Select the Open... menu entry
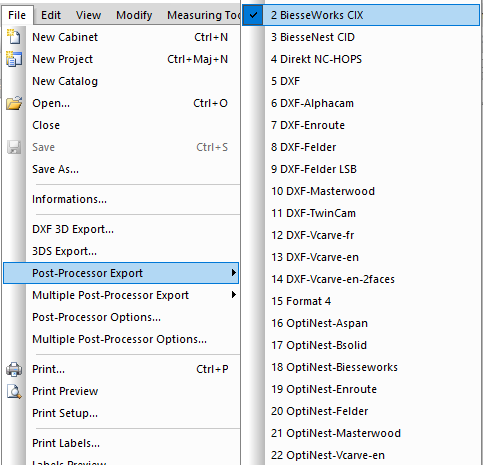Image resolution: width=483 pixels, height=465 pixels. [x=121, y=103]
